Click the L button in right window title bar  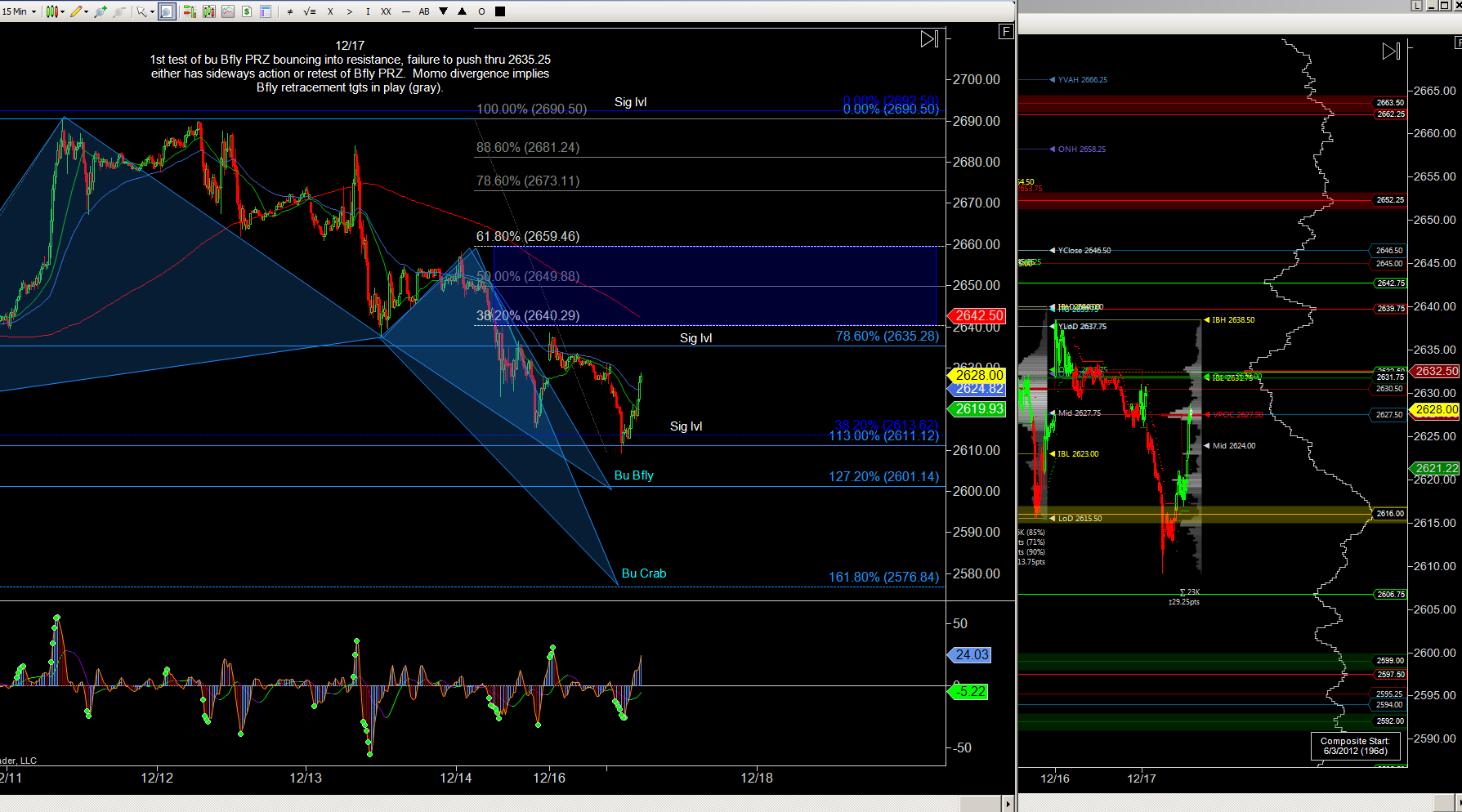(x=1417, y=6)
